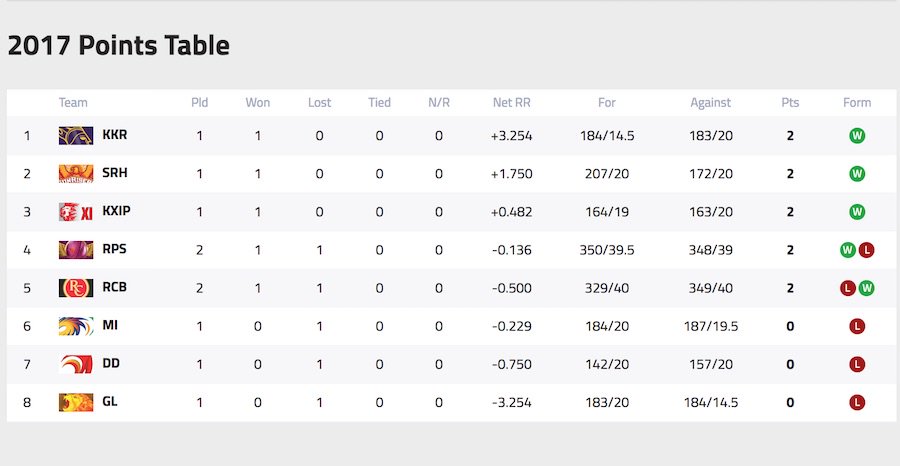Click the DD team logo
This screenshot has height=466, width=900.
coord(75,364)
